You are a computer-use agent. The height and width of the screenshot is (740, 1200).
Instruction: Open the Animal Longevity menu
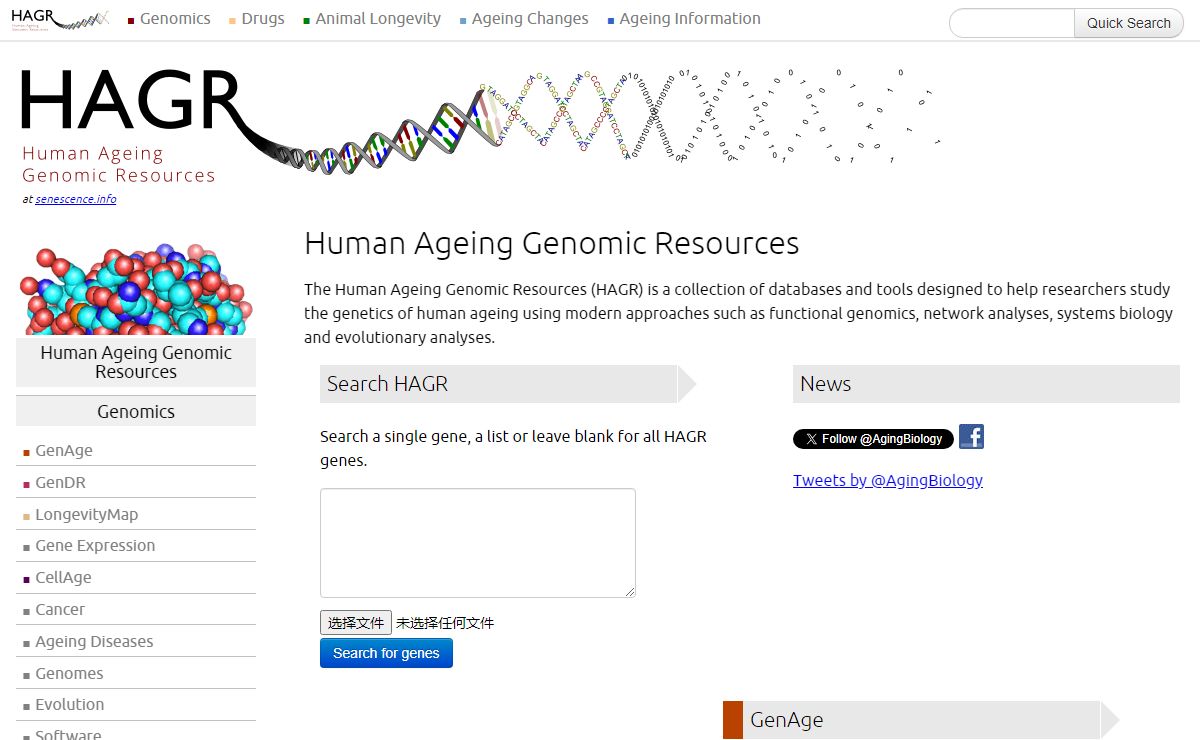point(377,19)
